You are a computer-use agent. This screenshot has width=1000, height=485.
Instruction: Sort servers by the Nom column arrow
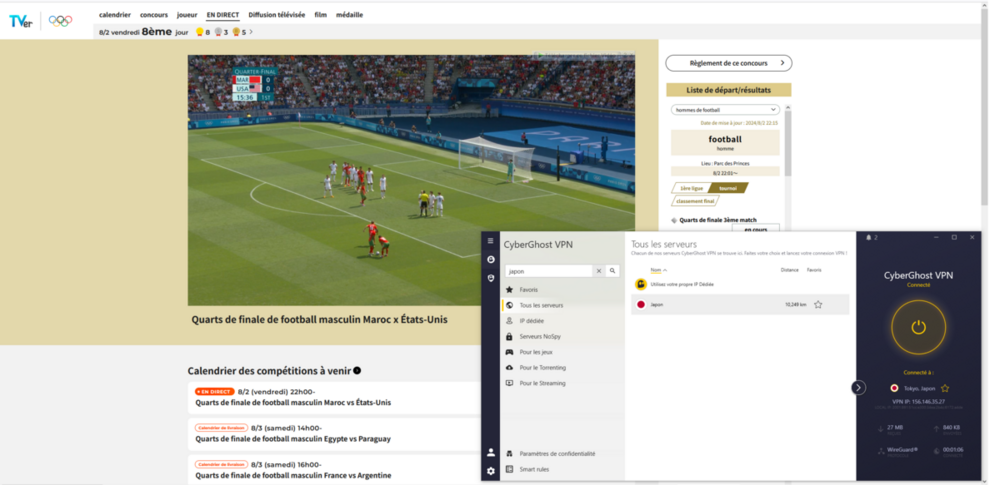(x=665, y=271)
